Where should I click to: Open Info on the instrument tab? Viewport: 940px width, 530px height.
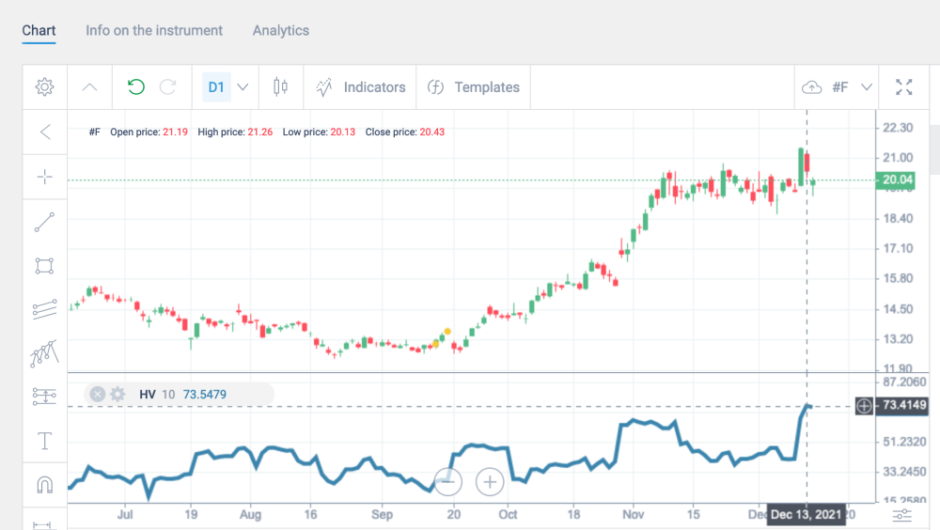coord(154,31)
